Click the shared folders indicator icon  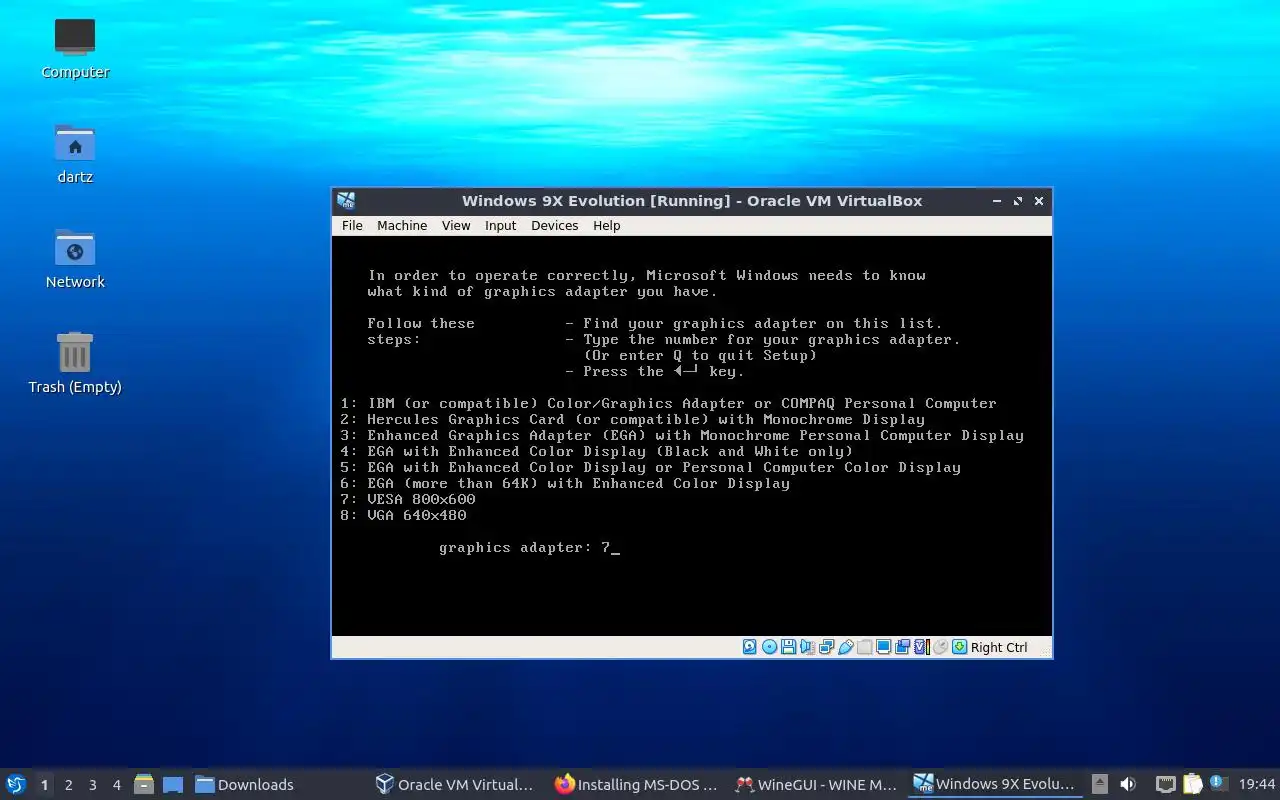pyautogui.click(x=865, y=647)
